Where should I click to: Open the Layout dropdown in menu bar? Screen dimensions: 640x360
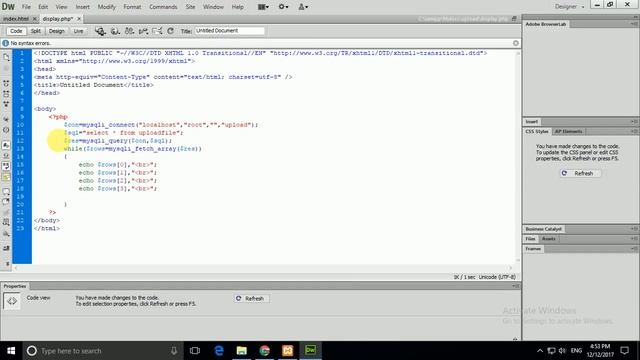[263, 7]
